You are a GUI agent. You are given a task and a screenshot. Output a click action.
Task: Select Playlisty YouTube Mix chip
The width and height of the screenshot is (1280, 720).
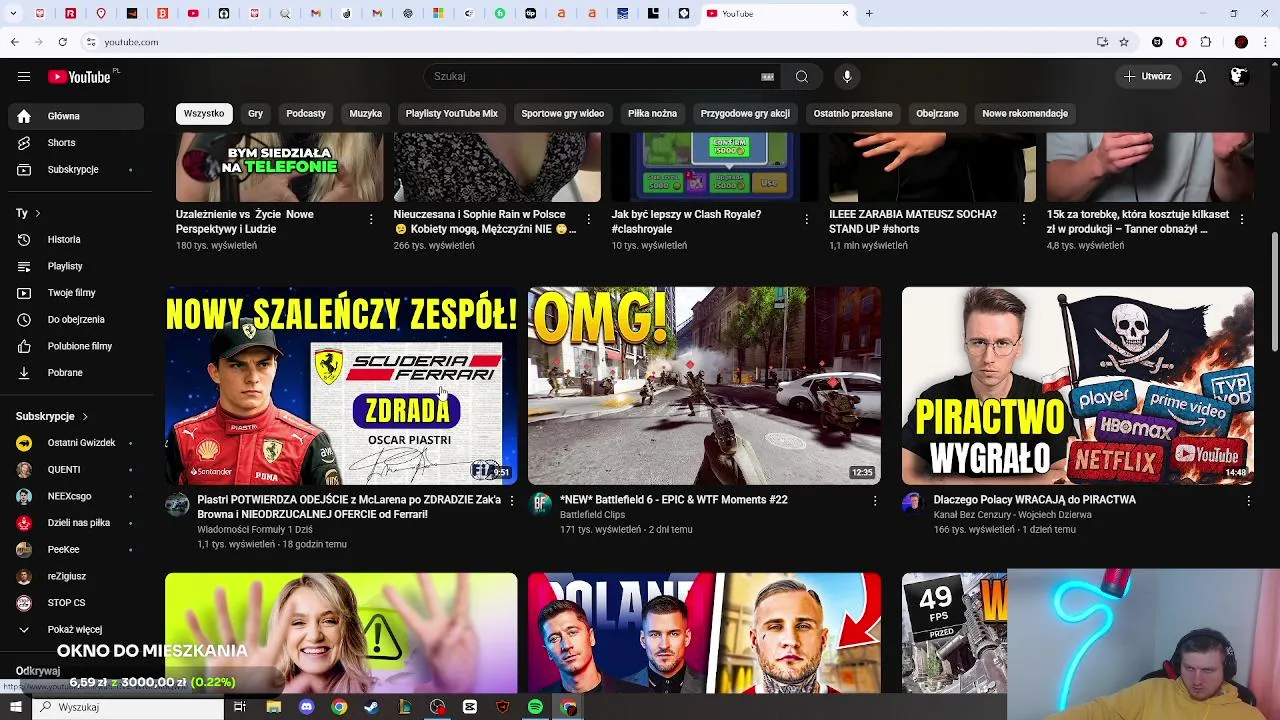[451, 113]
